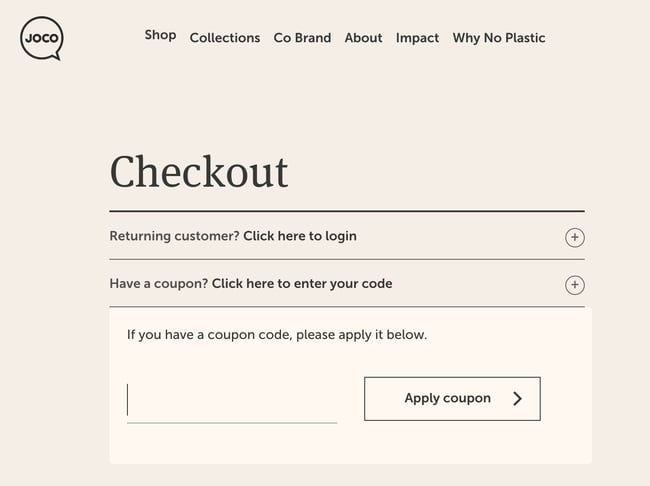Screen dimensions: 650x486
Task: Click the Checkout page heading
Action: (x=199, y=171)
